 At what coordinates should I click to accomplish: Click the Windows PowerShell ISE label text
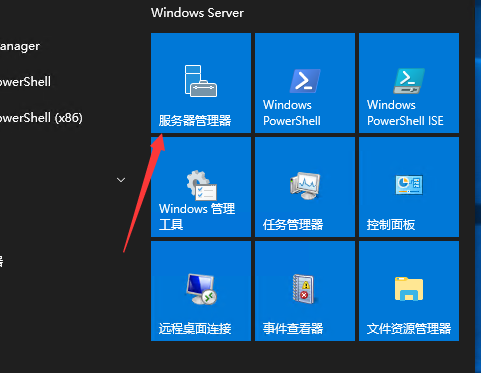405,113
